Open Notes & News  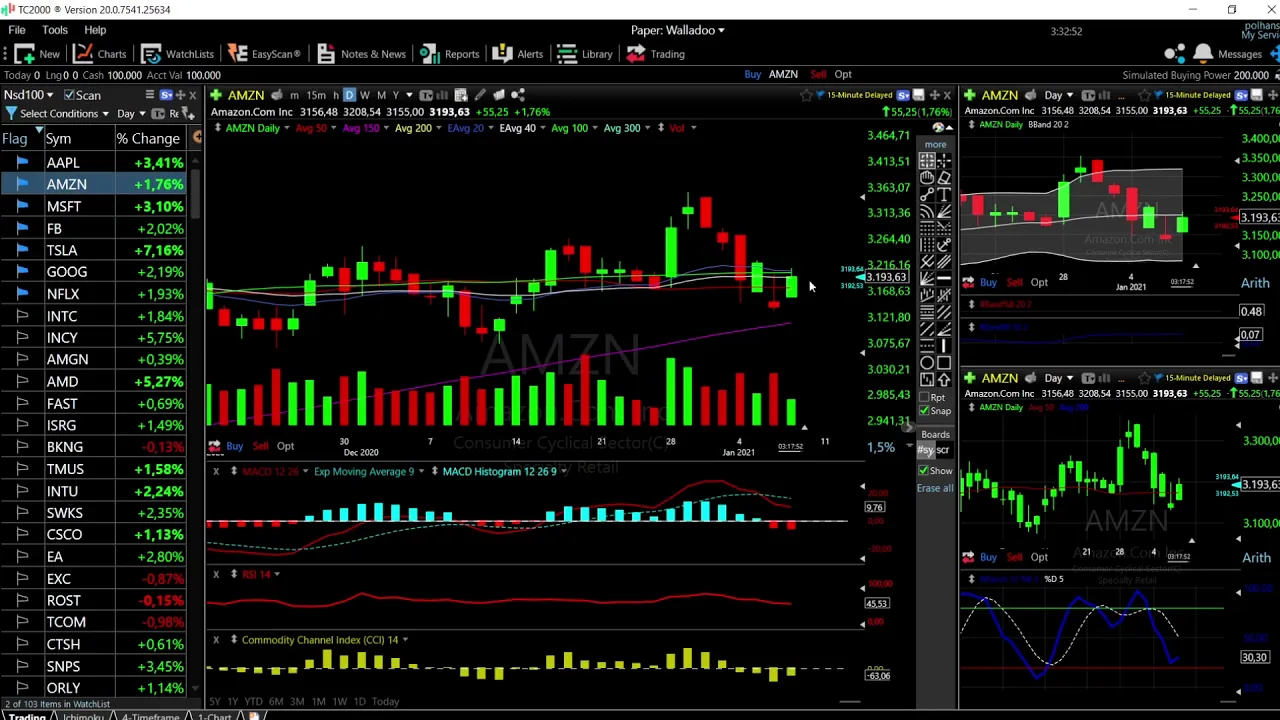pos(361,54)
